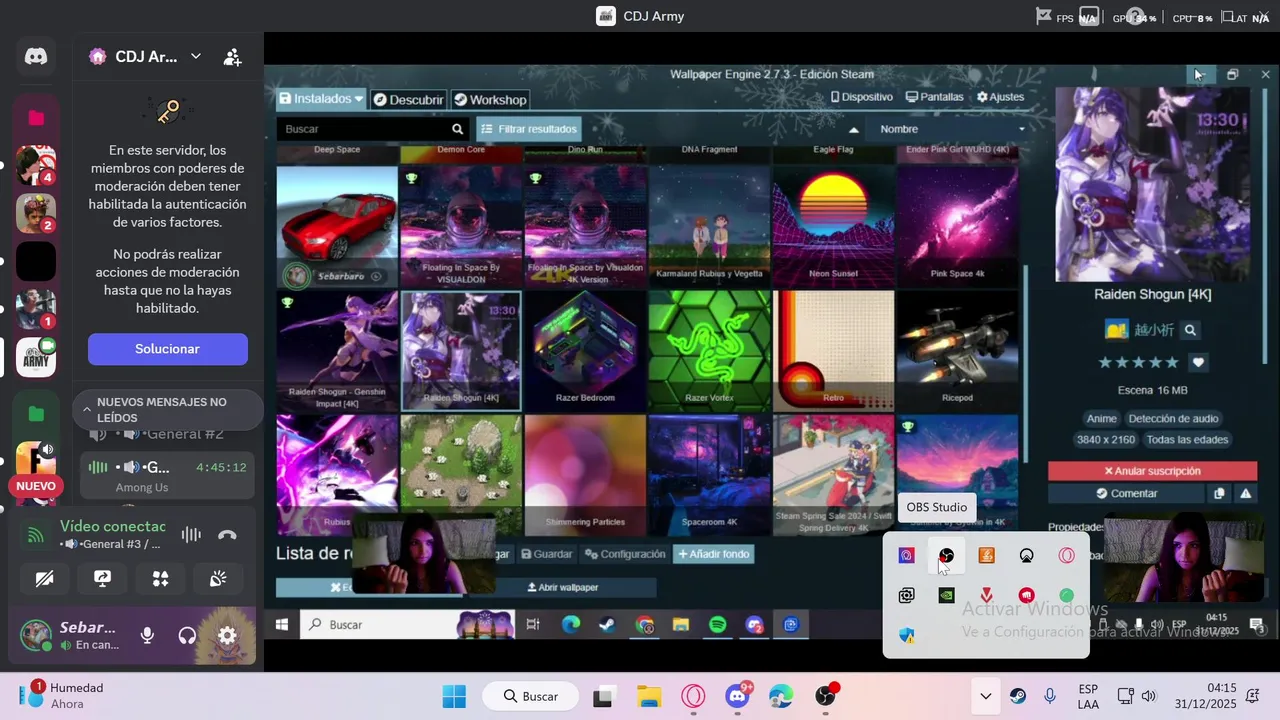Viewport: 1280px width, 720px height.
Task: Open File Explorer from Windows taskbar
Action: point(649,696)
